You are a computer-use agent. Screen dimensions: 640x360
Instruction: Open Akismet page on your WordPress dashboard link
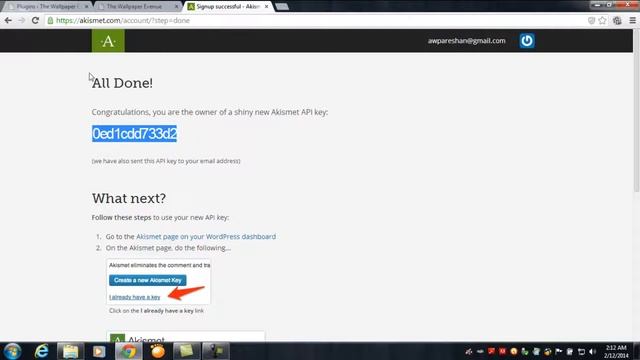(206, 236)
